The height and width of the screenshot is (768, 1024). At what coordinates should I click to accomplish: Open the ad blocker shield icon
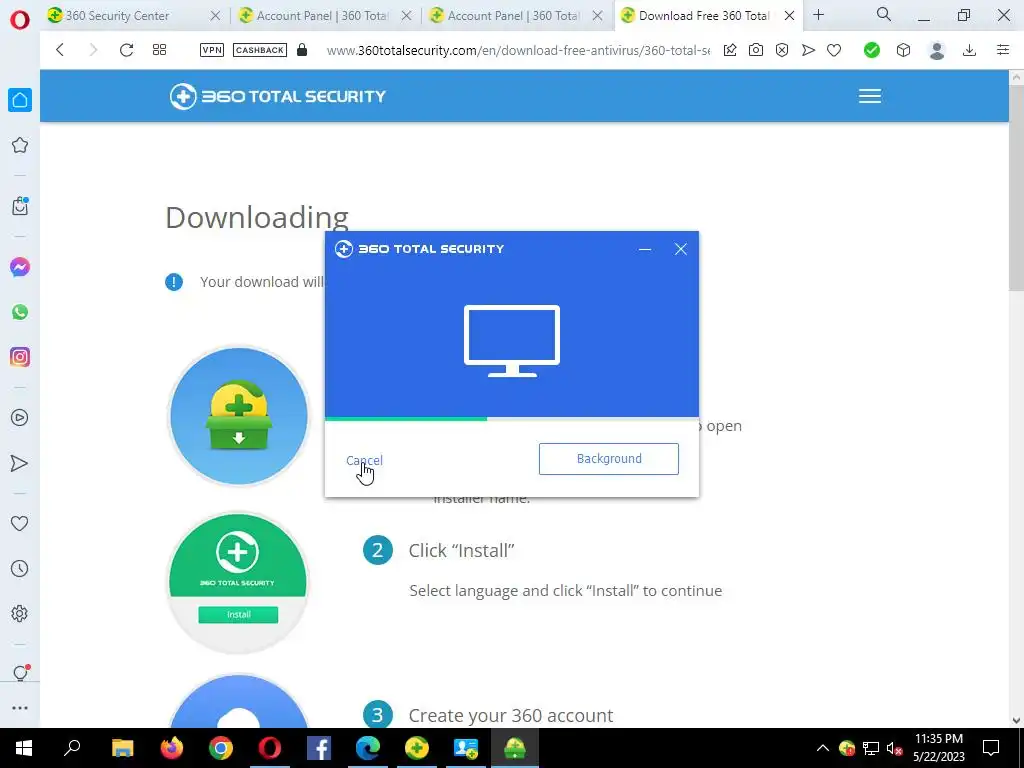point(782,50)
